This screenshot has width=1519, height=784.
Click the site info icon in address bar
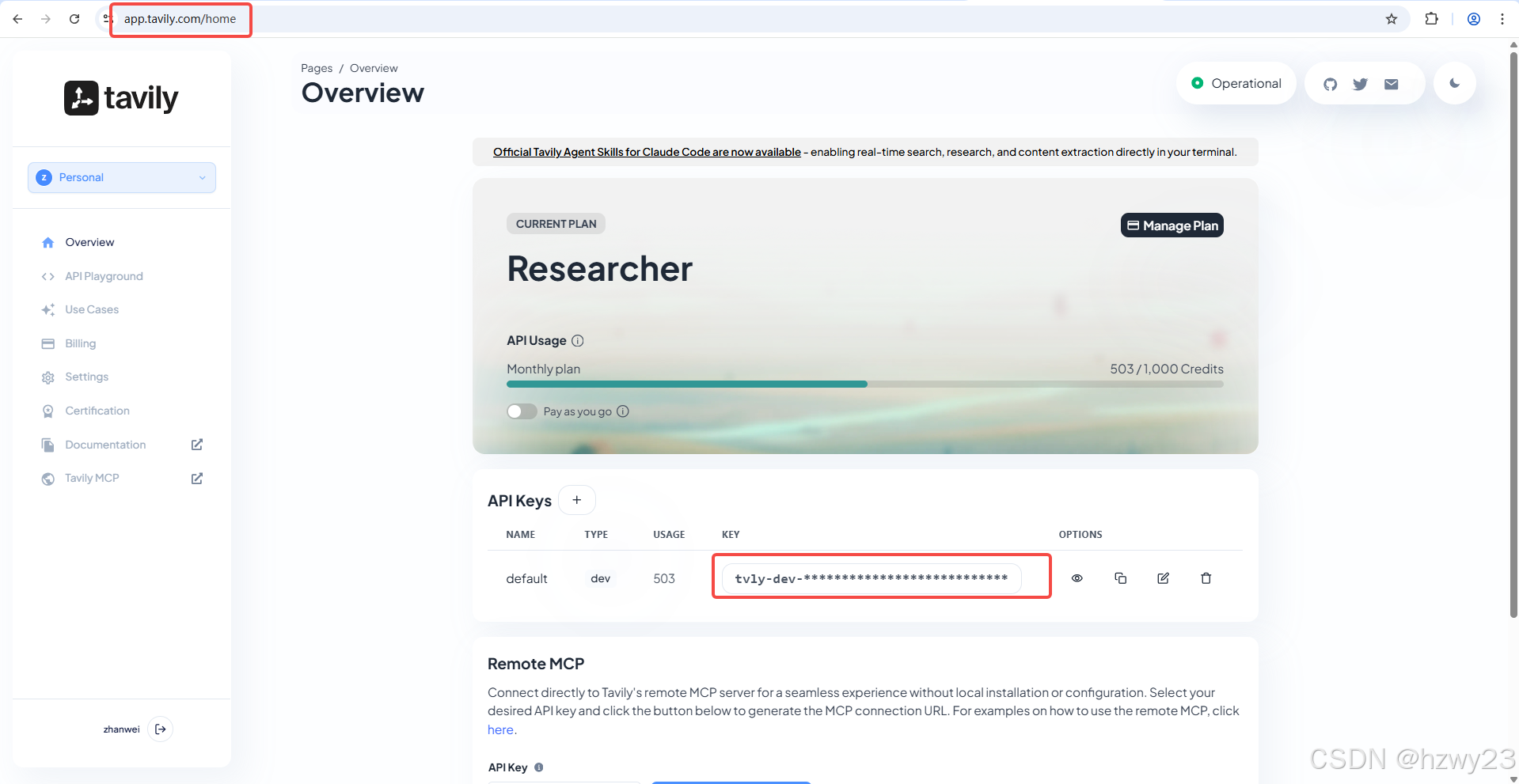coord(108,19)
